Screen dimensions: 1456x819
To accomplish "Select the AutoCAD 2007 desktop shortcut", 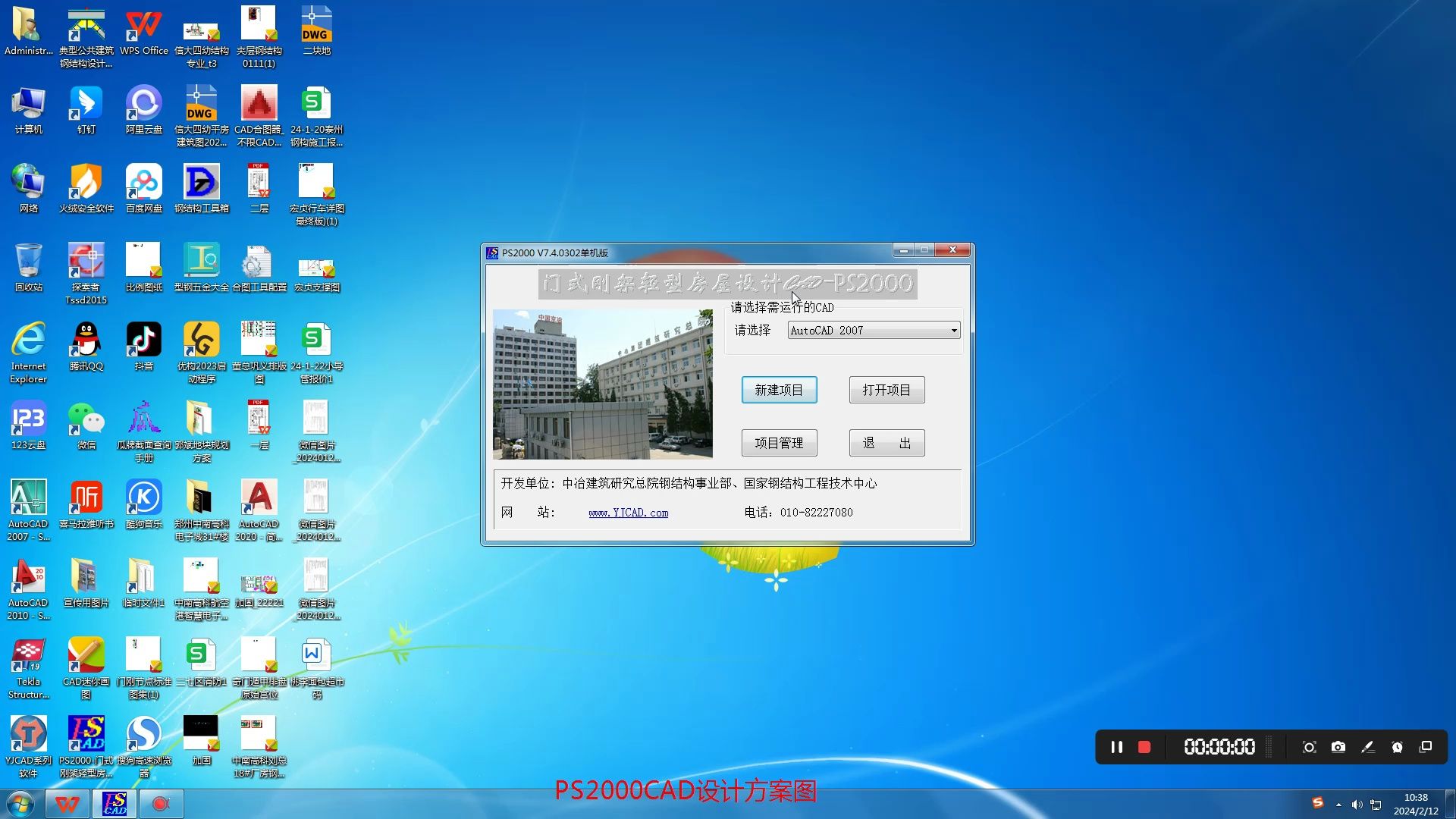I will pyautogui.click(x=29, y=511).
